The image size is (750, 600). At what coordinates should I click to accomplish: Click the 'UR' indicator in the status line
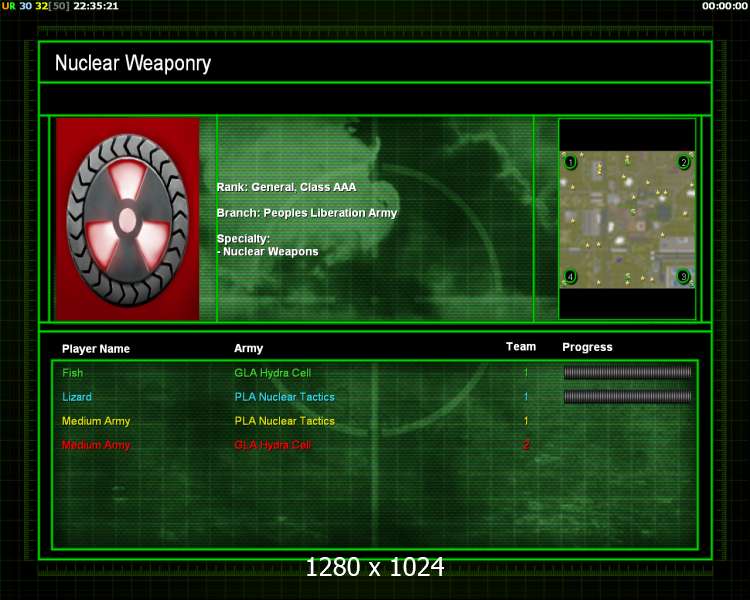(x=9, y=6)
